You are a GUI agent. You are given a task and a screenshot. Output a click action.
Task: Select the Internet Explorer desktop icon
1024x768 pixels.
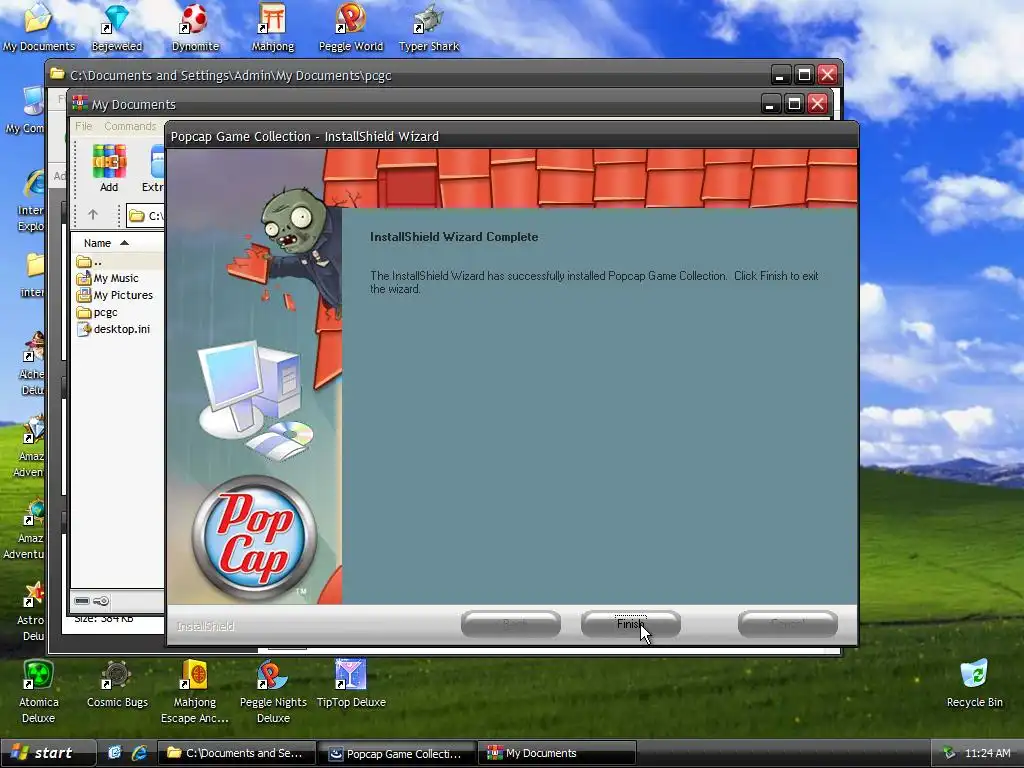(31, 200)
